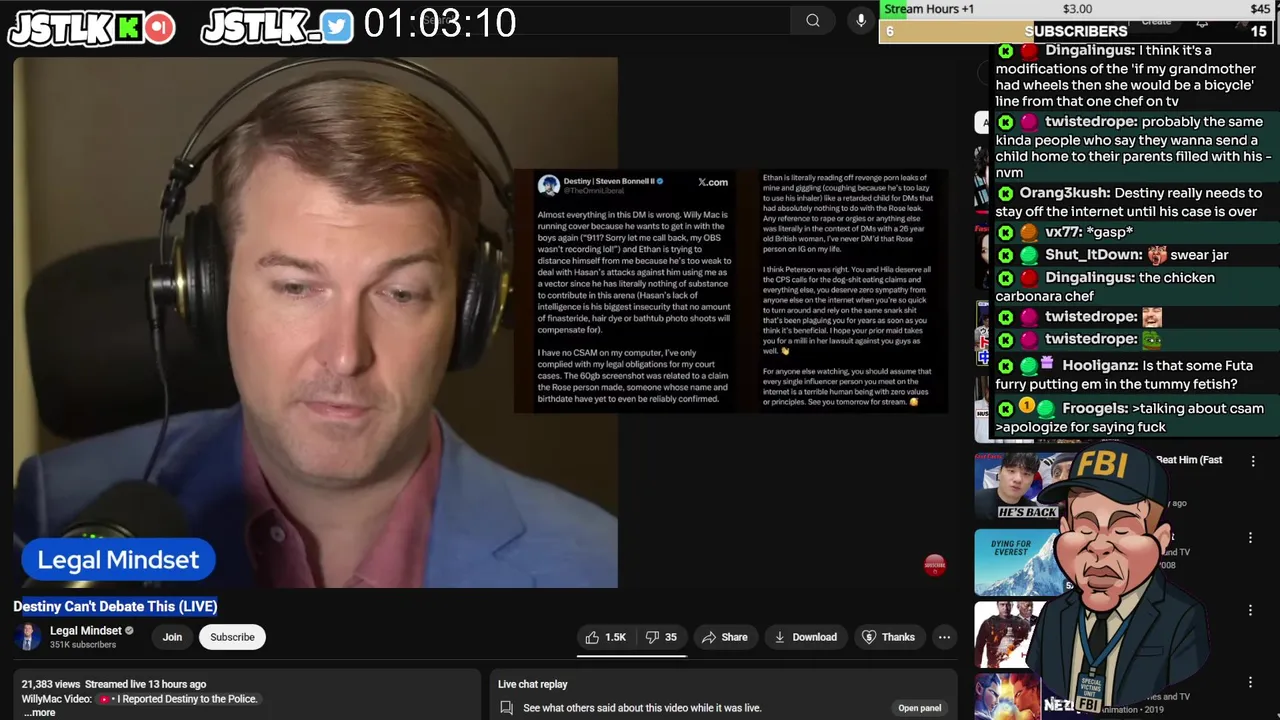Open options menu for Everest video
1280x720 pixels.
pos(1250,538)
